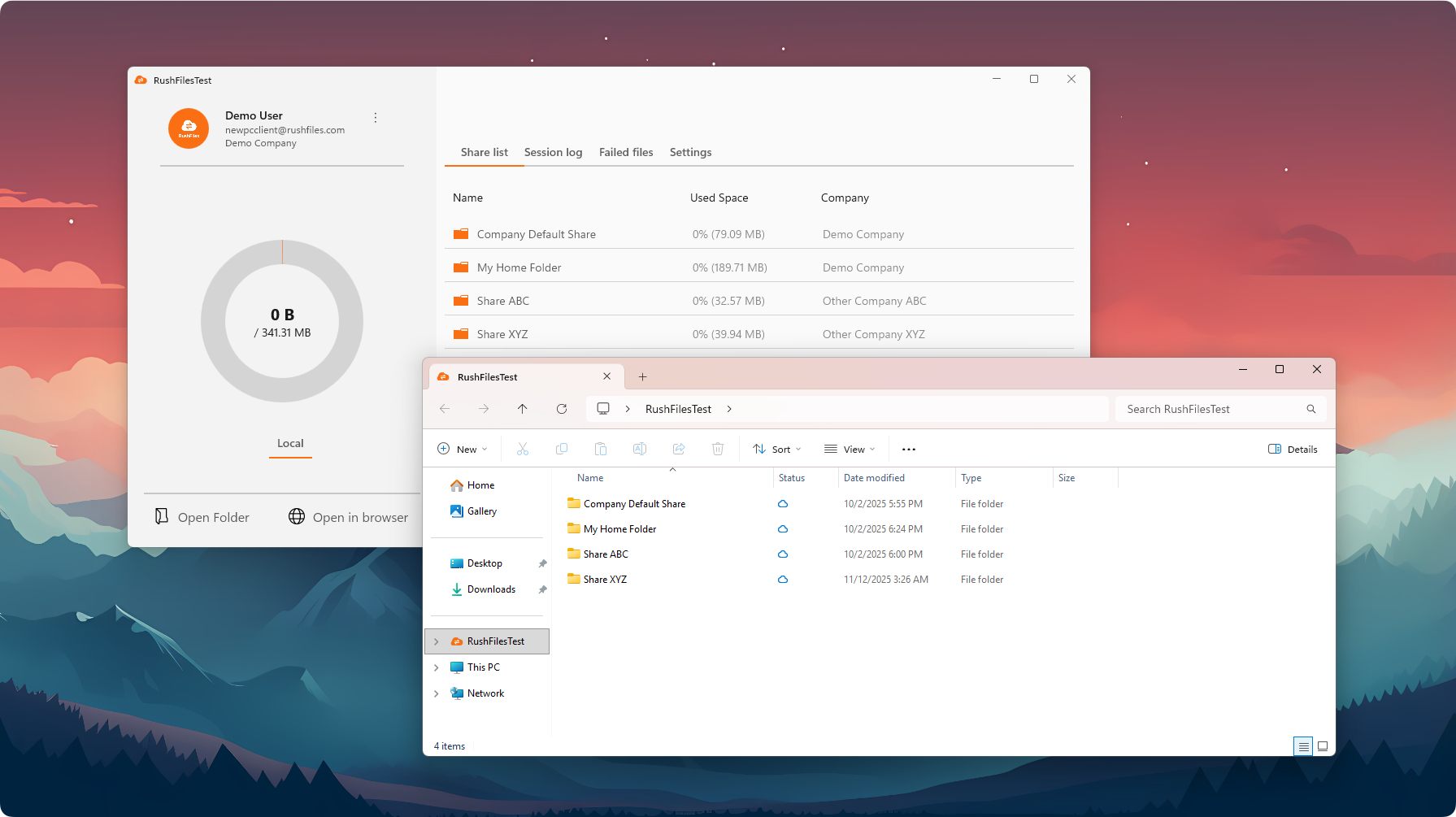Screen dimensions: 1456x817
Task: Expand RushFilesTest node in navigation pane
Action: (437, 641)
